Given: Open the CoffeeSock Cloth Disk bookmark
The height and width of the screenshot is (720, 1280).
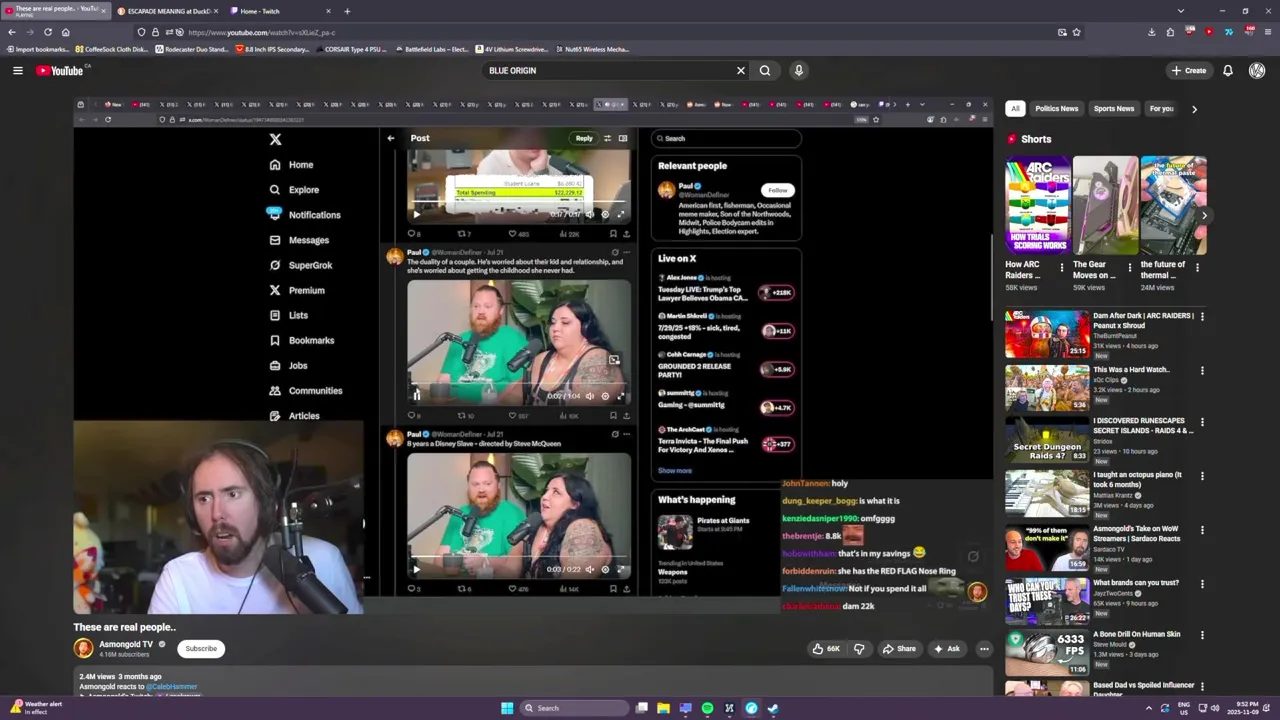Looking at the screenshot, I should pyautogui.click(x=112, y=49).
